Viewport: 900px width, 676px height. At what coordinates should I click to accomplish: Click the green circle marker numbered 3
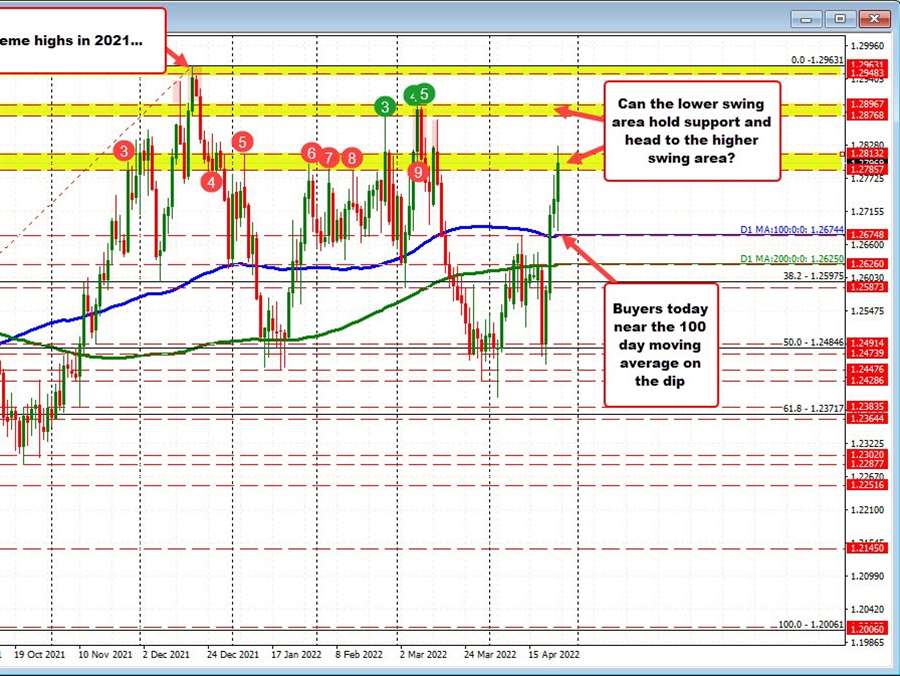click(x=383, y=105)
